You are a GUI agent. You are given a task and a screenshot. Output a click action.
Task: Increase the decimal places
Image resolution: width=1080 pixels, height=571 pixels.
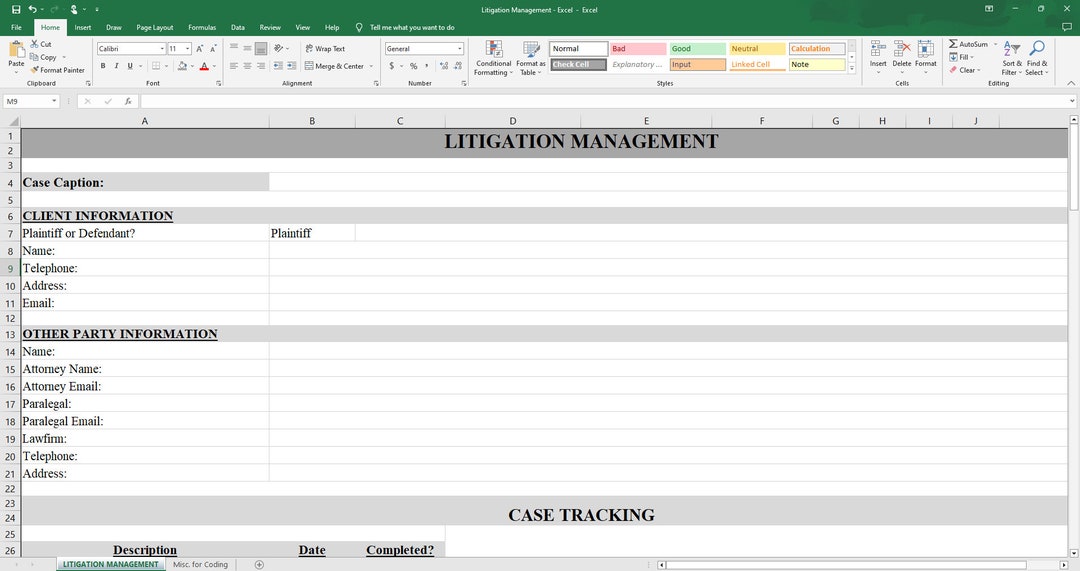(444, 66)
